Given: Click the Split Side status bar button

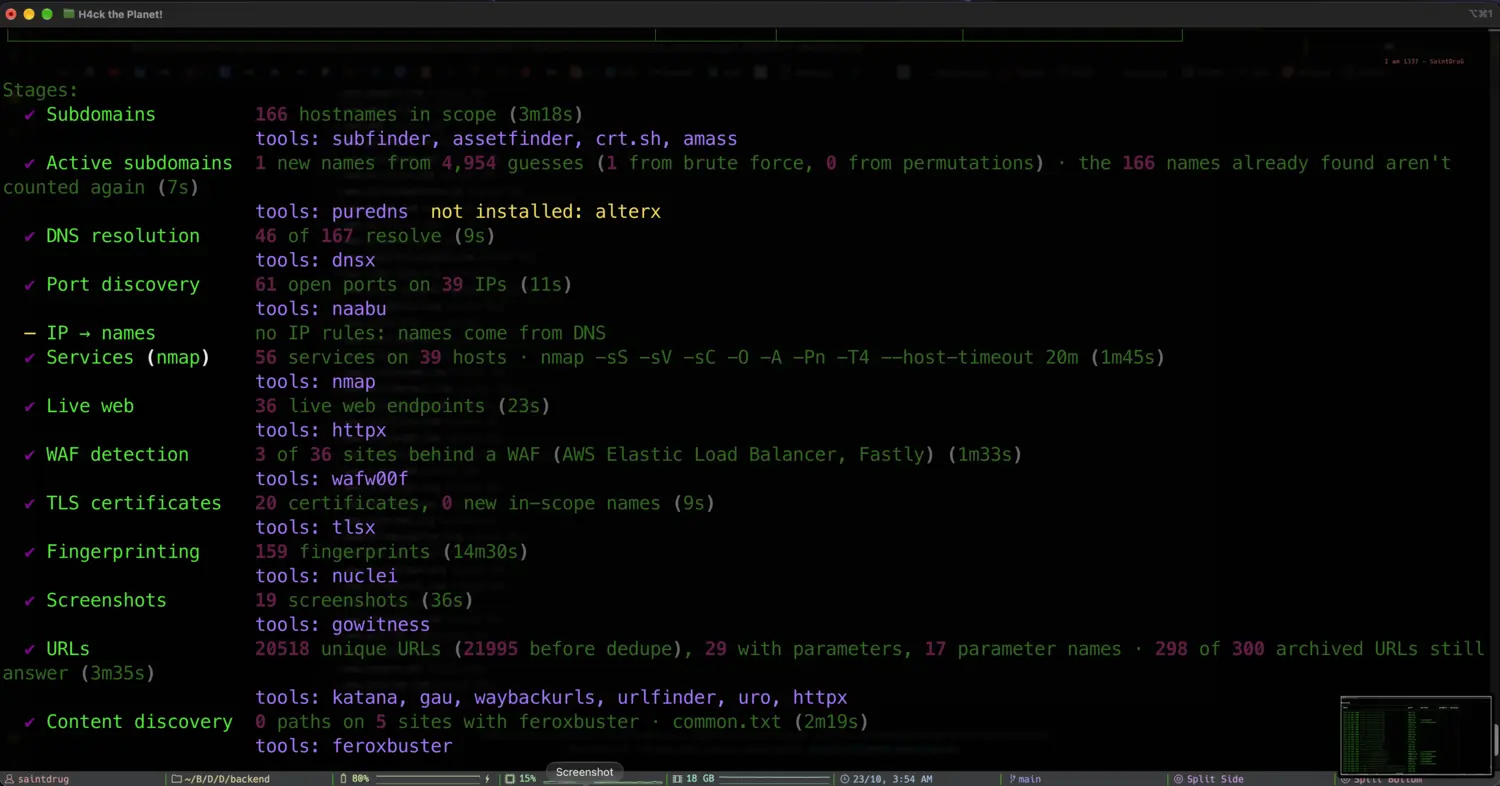Looking at the screenshot, I should click(1208, 779).
